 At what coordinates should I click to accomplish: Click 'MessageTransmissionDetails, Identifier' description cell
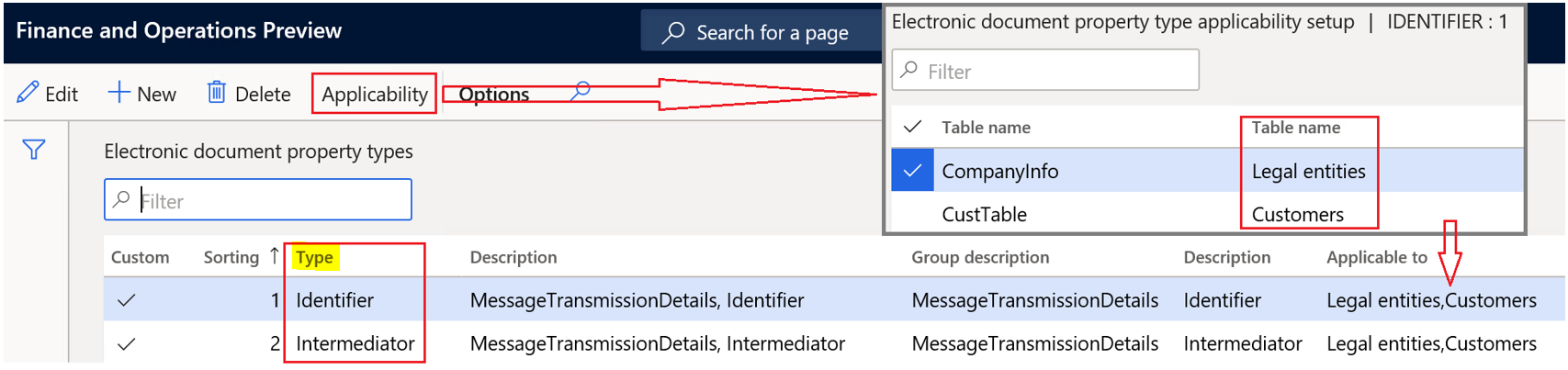637,300
